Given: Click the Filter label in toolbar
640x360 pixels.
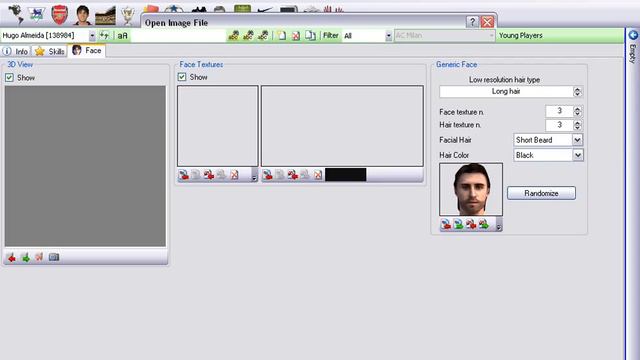Looking at the screenshot, I should pyautogui.click(x=331, y=36).
